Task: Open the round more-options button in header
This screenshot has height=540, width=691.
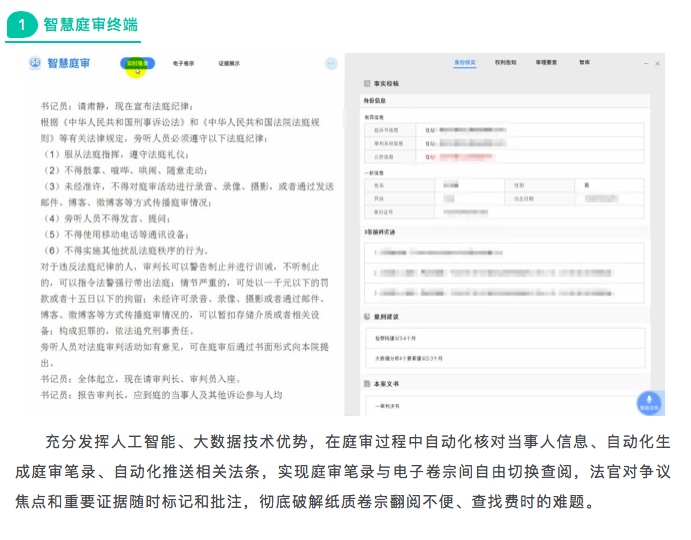Action: 330,64
